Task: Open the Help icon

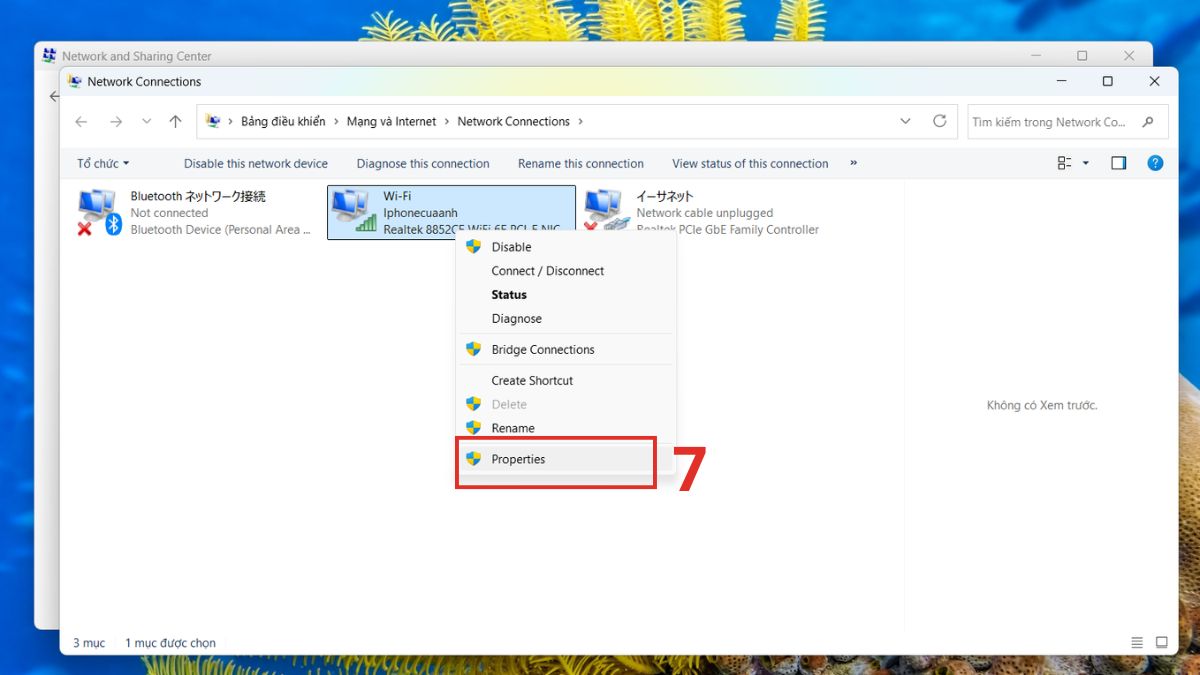Action: pyautogui.click(x=1155, y=163)
